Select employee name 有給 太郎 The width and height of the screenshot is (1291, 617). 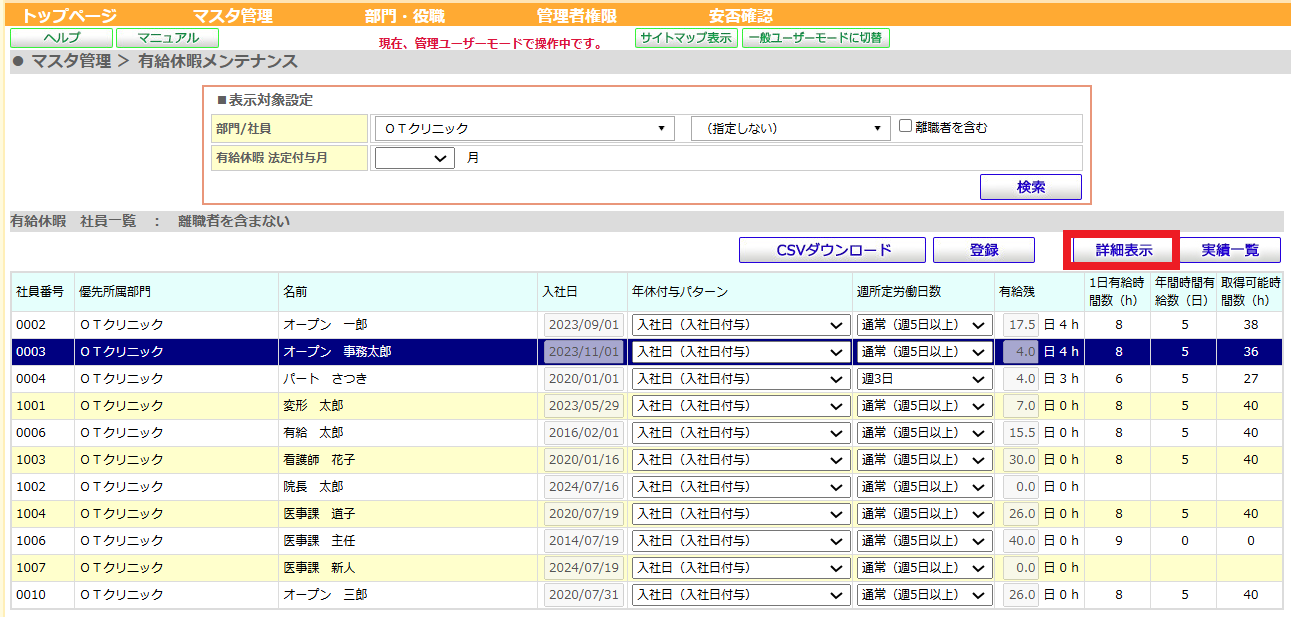[313, 433]
